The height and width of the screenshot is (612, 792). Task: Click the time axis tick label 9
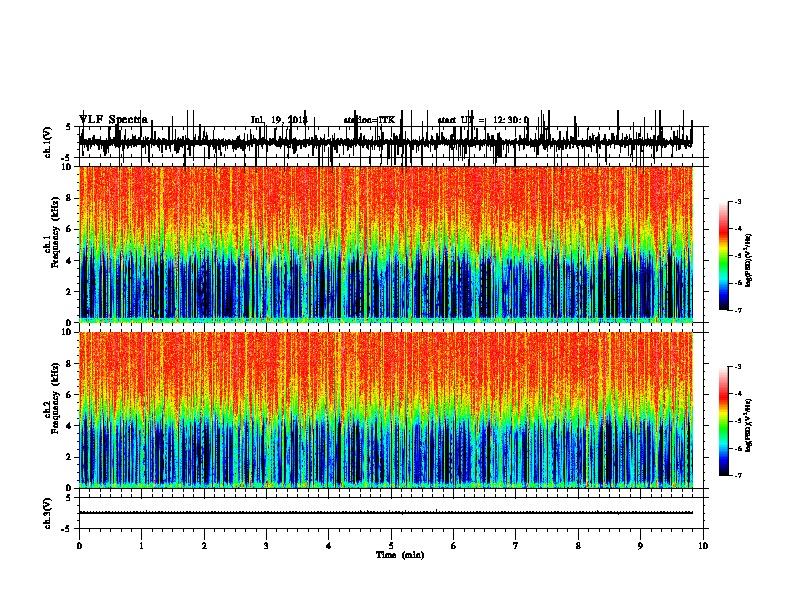[640, 546]
